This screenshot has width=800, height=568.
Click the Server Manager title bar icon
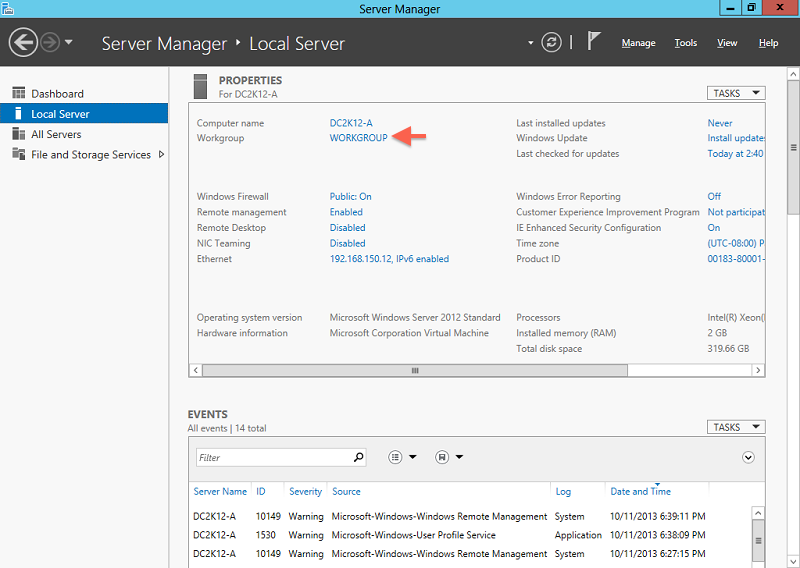8,9
